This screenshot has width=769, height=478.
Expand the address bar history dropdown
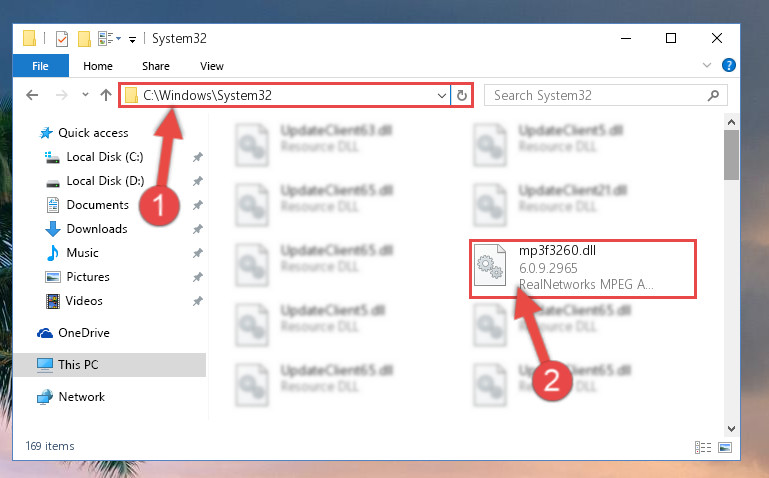pyautogui.click(x=441, y=96)
